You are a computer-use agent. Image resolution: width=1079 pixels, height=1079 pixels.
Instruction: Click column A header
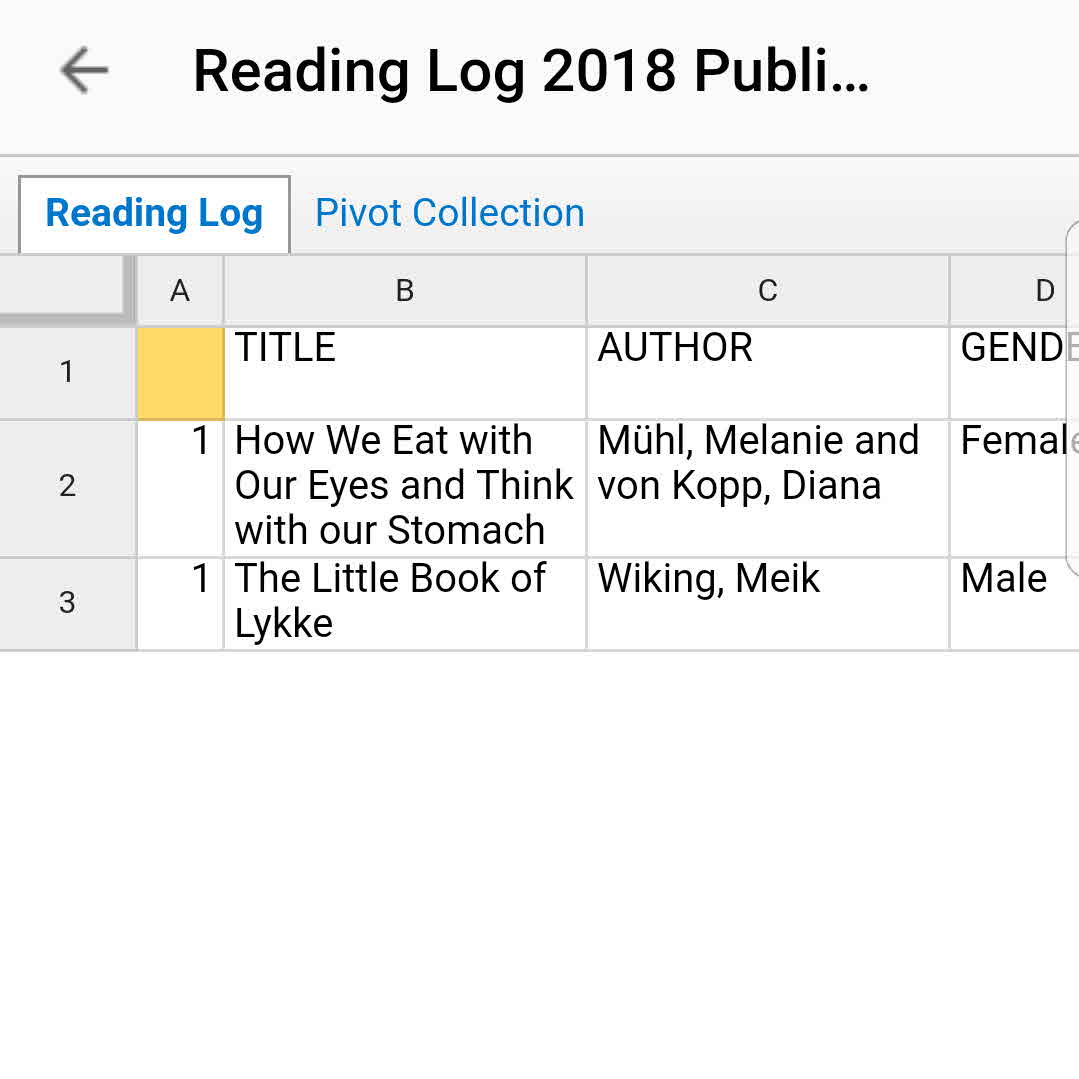pos(180,291)
